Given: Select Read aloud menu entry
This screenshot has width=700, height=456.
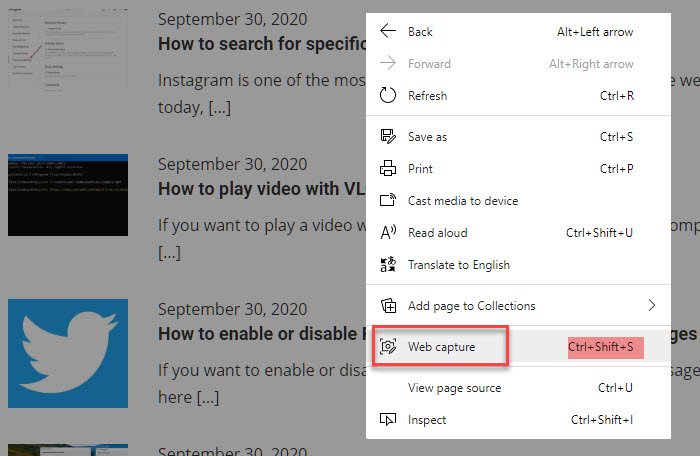Looking at the screenshot, I should tap(437, 233).
